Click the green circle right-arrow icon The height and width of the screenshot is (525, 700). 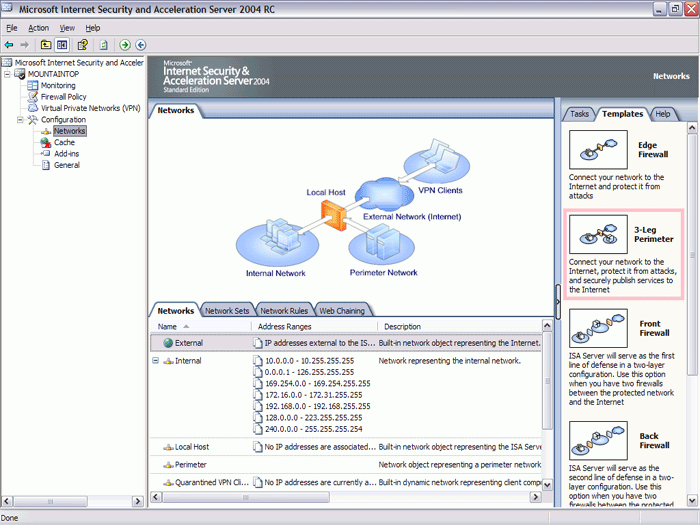click(125, 45)
